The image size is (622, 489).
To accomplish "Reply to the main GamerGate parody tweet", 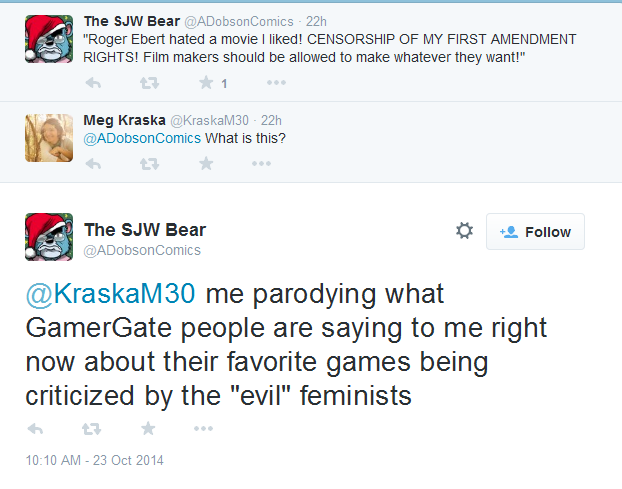I will (x=35, y=428).
